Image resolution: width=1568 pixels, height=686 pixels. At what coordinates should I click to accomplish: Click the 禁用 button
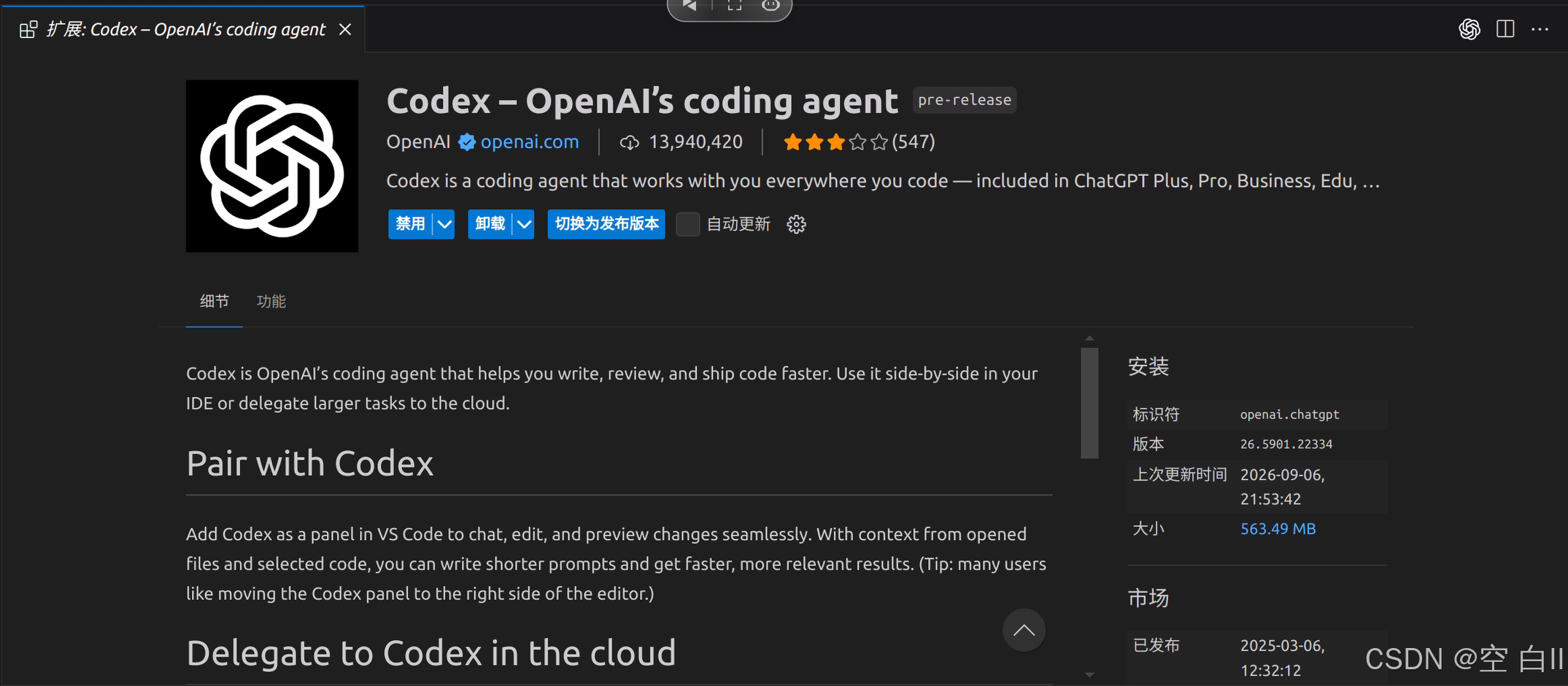pos(410,224)
